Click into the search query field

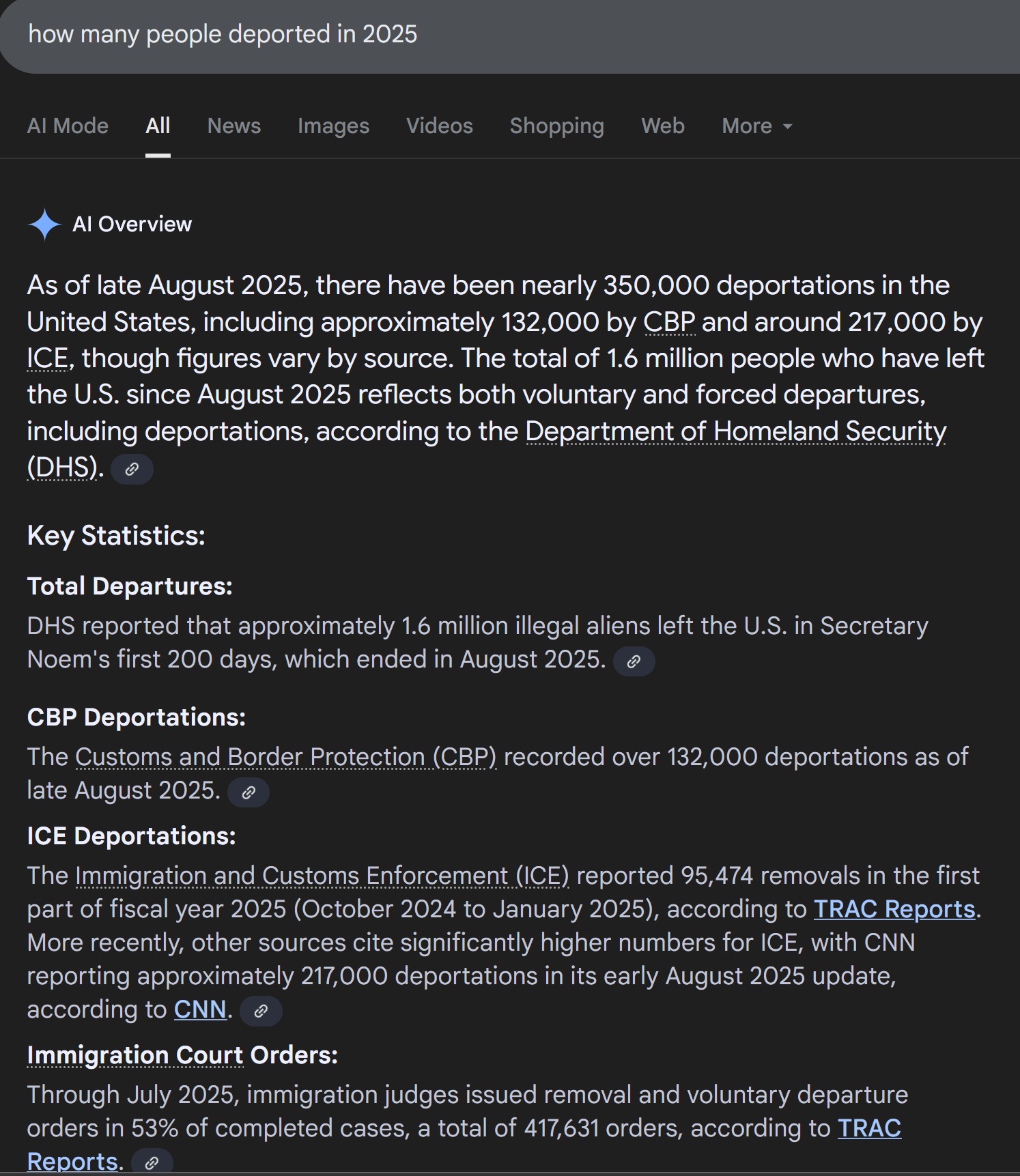(x=478, y=34)
